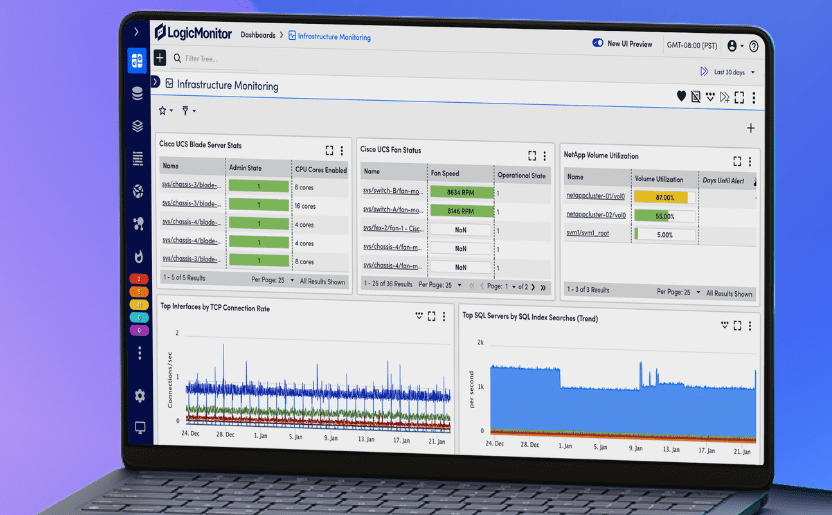Open Per Page dropdown in Blade Server Stats
Viewport: 832px width, 515px height.
[x=273, y=280]
